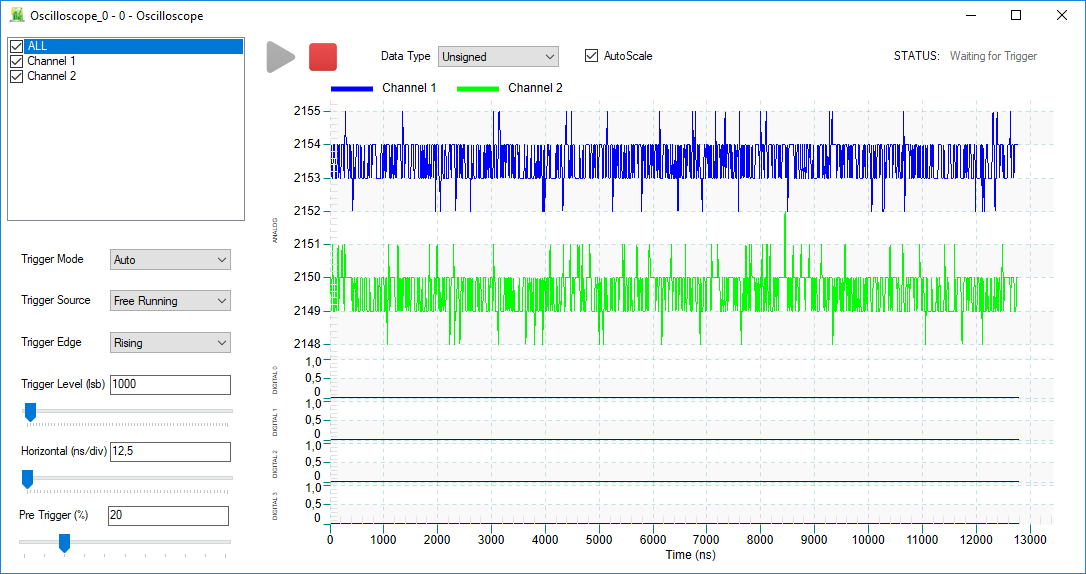Click the 13000 x-axis tick label
1086x574 pixels.
(1029, 539)
